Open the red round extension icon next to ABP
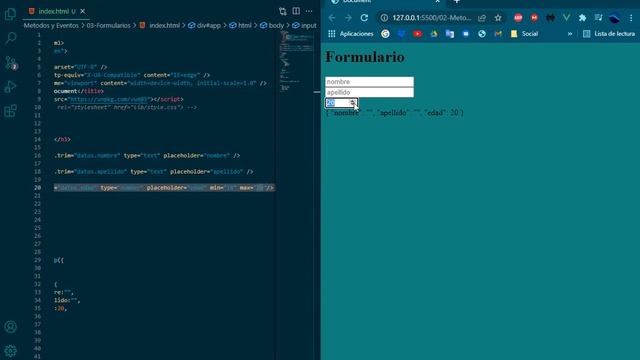The width and height of the screenshot is (640, 360). point(534,18)
